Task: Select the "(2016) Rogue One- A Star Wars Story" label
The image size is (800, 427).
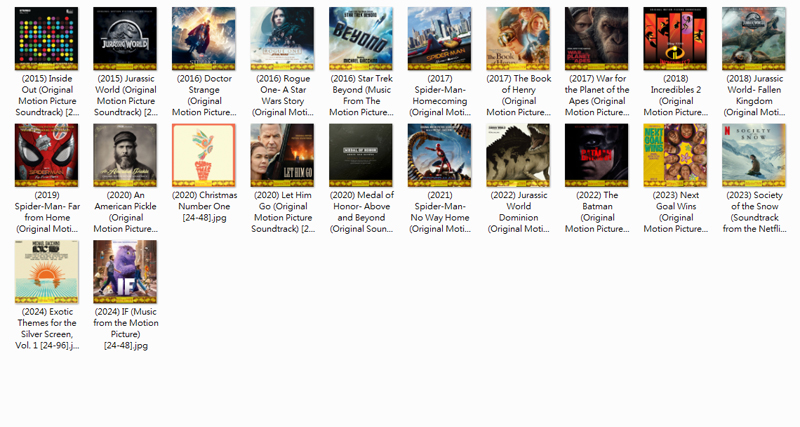Action: pos(283,95)
